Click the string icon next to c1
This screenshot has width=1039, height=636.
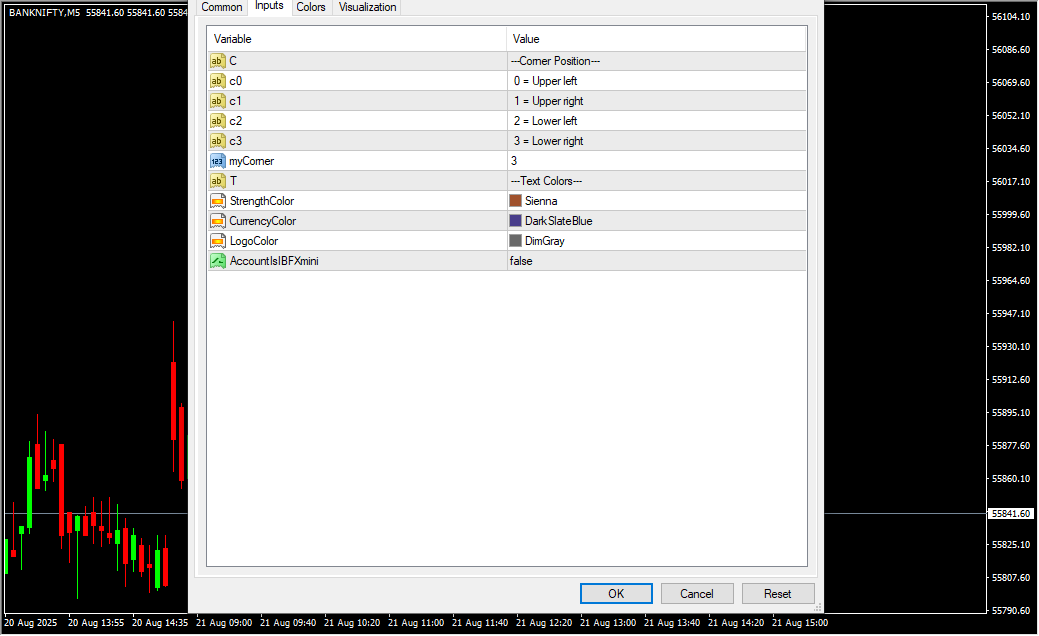(217, 101)
